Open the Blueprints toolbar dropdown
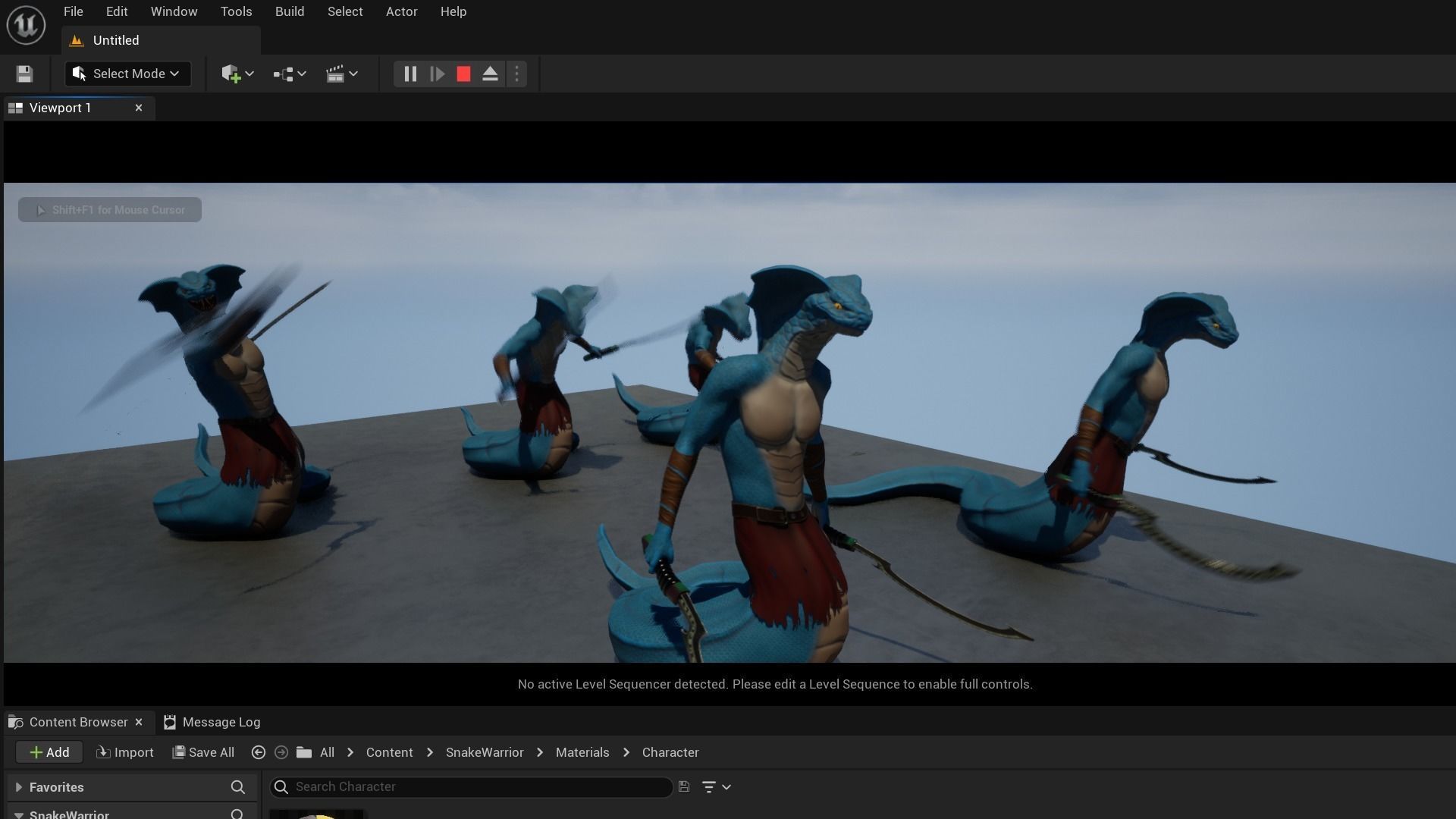The width and height of the screenshot is (1456, 819). tap(290, 74)
